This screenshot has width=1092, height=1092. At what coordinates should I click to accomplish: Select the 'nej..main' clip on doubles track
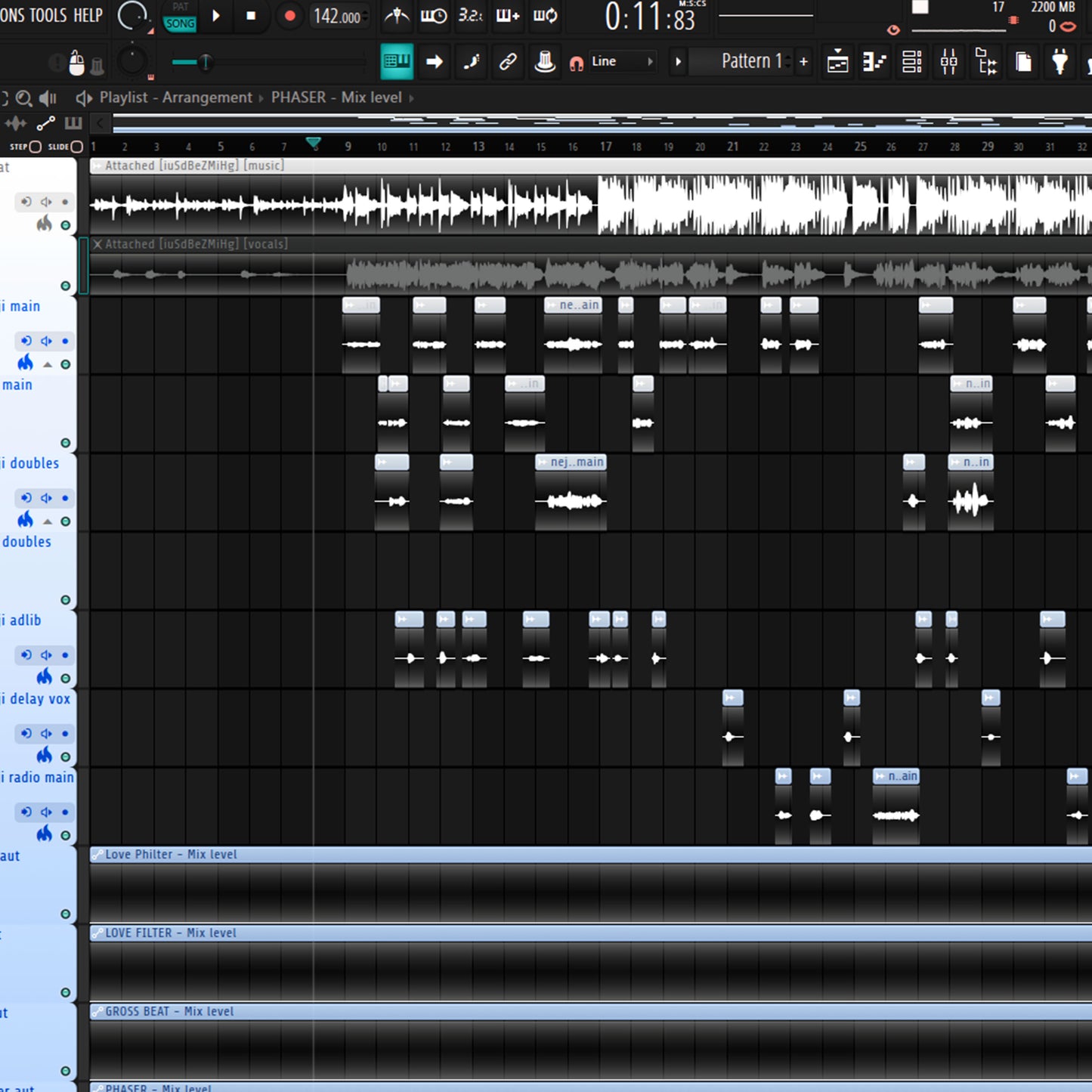(571, 491)
